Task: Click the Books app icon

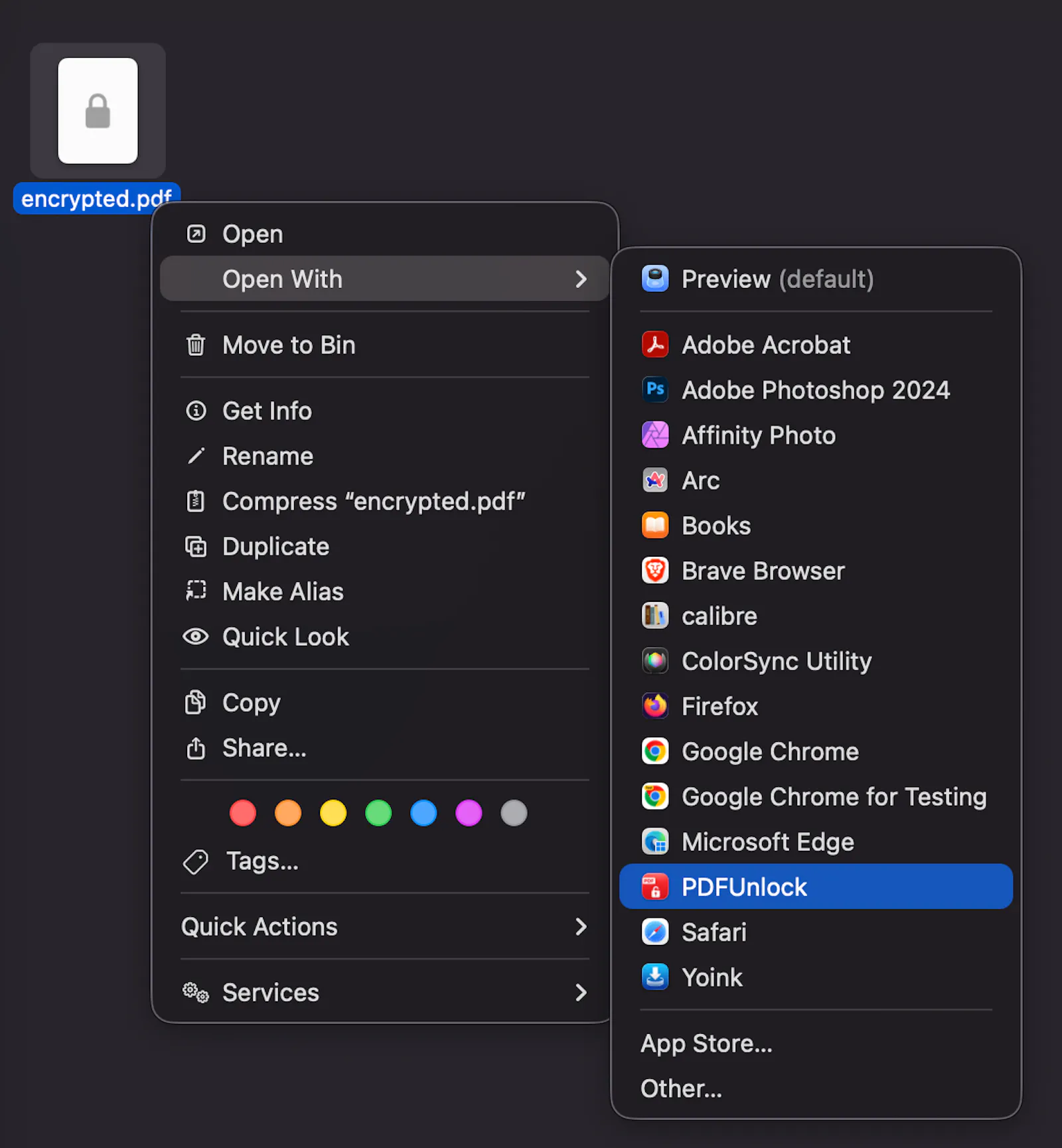Action: pos(655,525)
